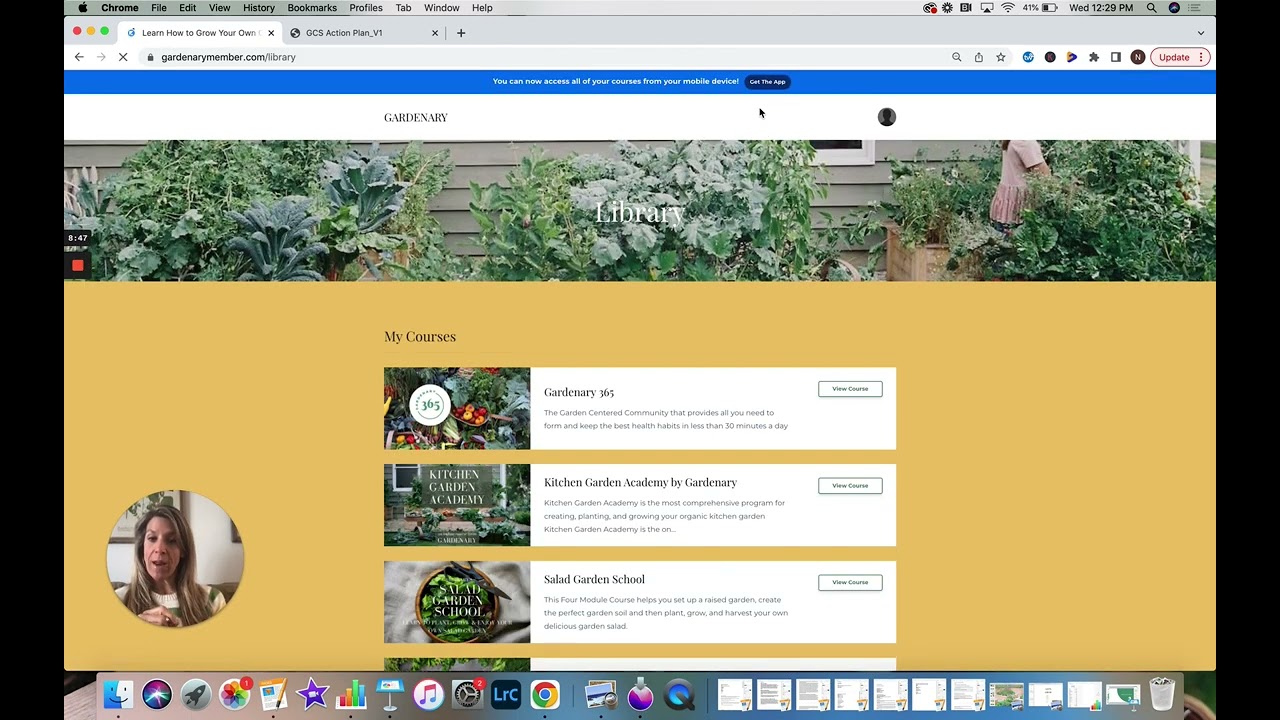This screenshot has width=1280, height=720.
Task: Bookmark this page with the star icon
Action: [x=1000, y=57]
